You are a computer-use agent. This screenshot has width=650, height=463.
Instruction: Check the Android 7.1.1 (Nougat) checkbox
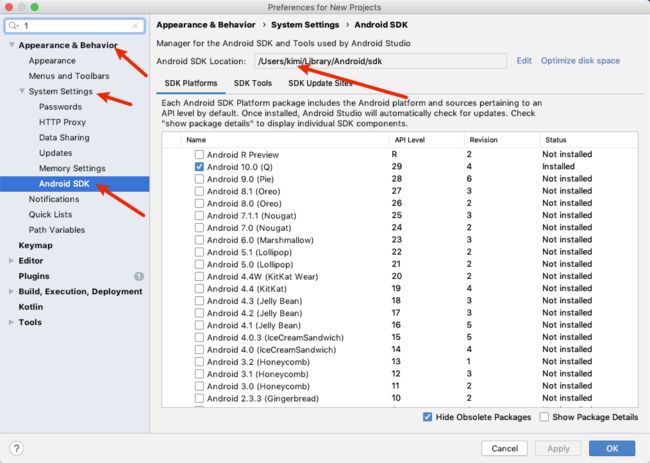[x=199, y=216]
